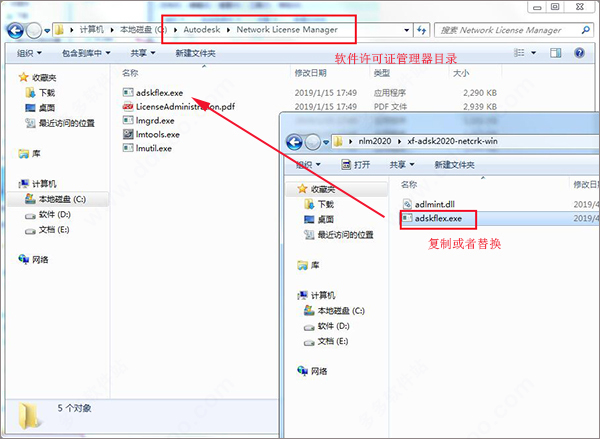
Task: Click the search magnifier icon
Action: pos(585,30)
